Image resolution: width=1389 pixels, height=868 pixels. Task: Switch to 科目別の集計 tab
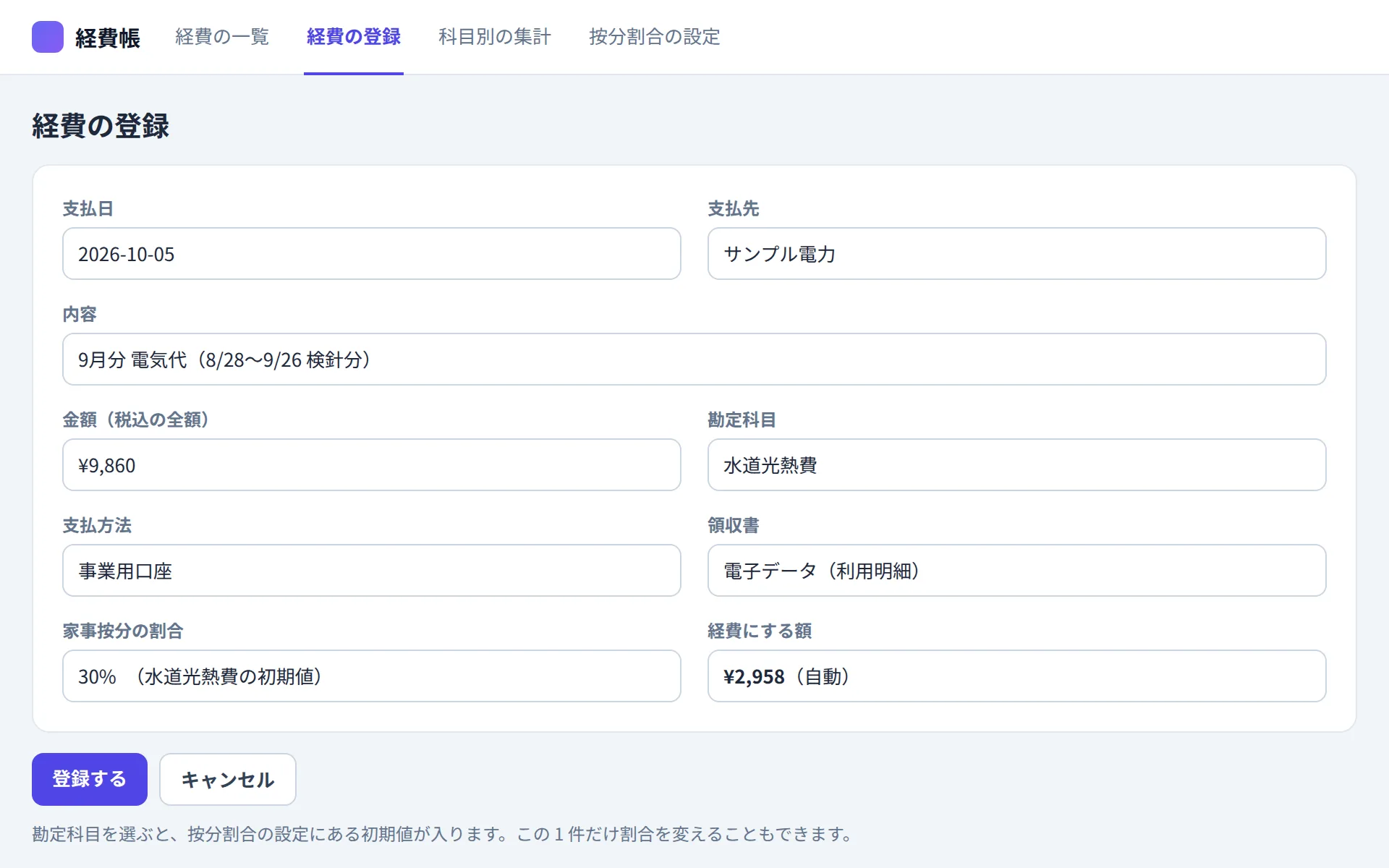pyautogui.click(x=495, y=37)
